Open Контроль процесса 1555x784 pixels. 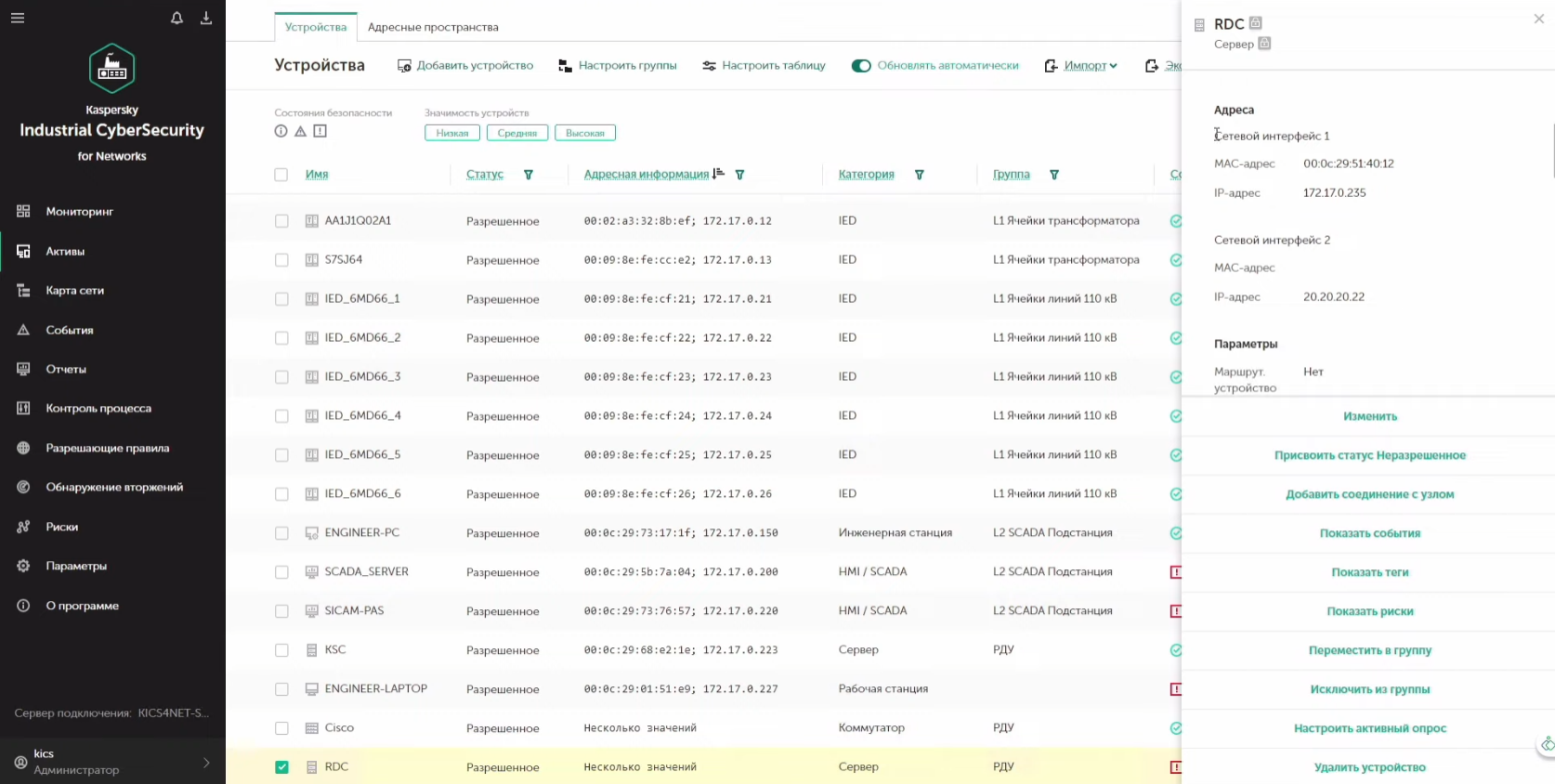[98, 409]
